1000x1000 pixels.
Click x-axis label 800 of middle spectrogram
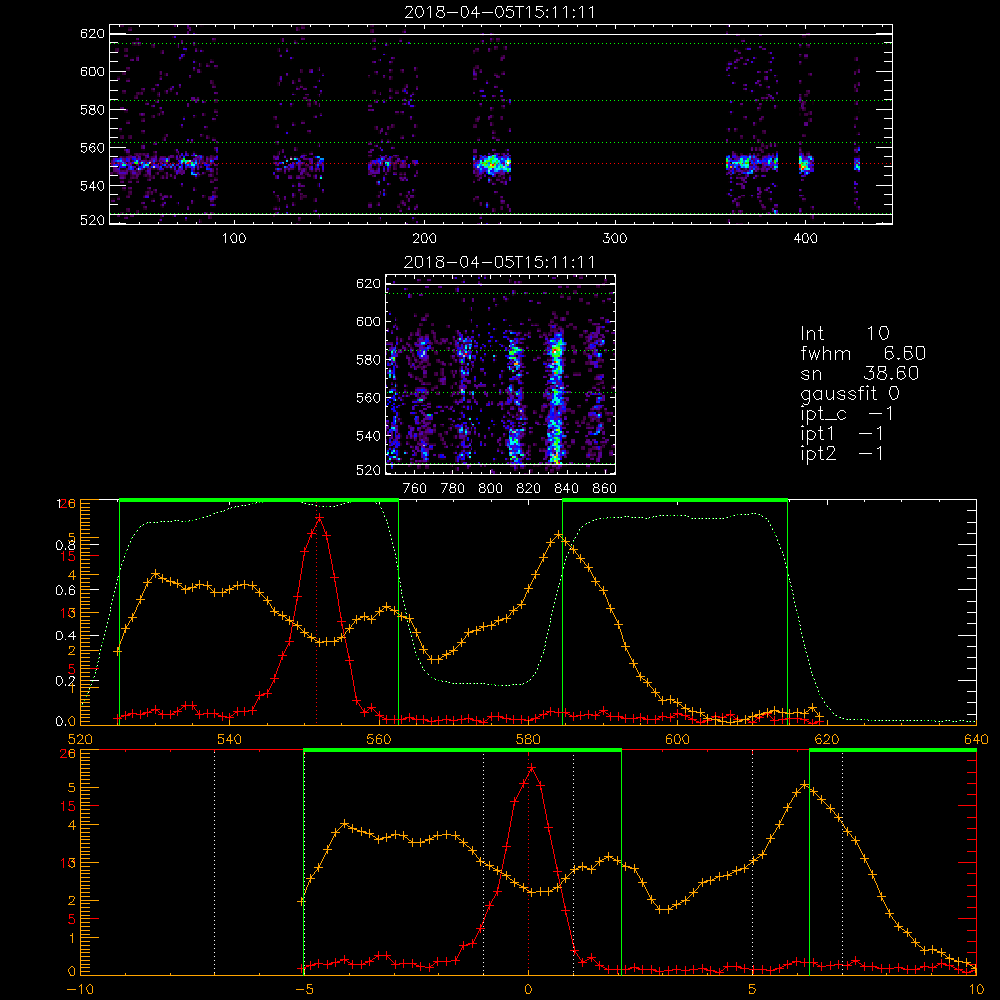point(490,489)
